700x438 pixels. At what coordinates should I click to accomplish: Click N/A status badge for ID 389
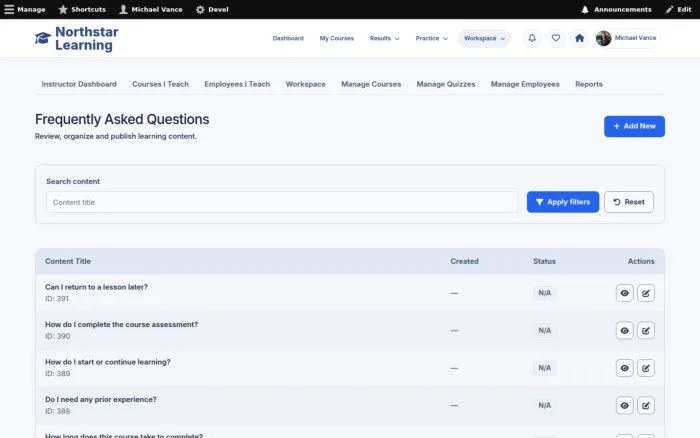(x=544, y=368)
